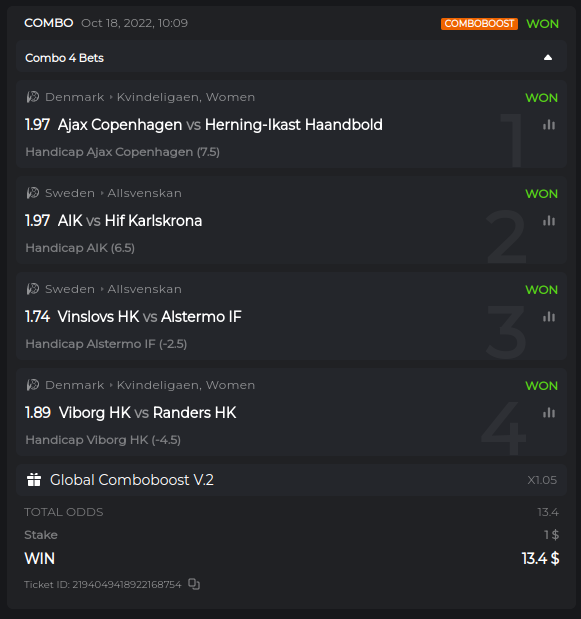Click the Global Comboboost V.2 row
This screenshot has width=581, height=619.
(x=291, y=480)
